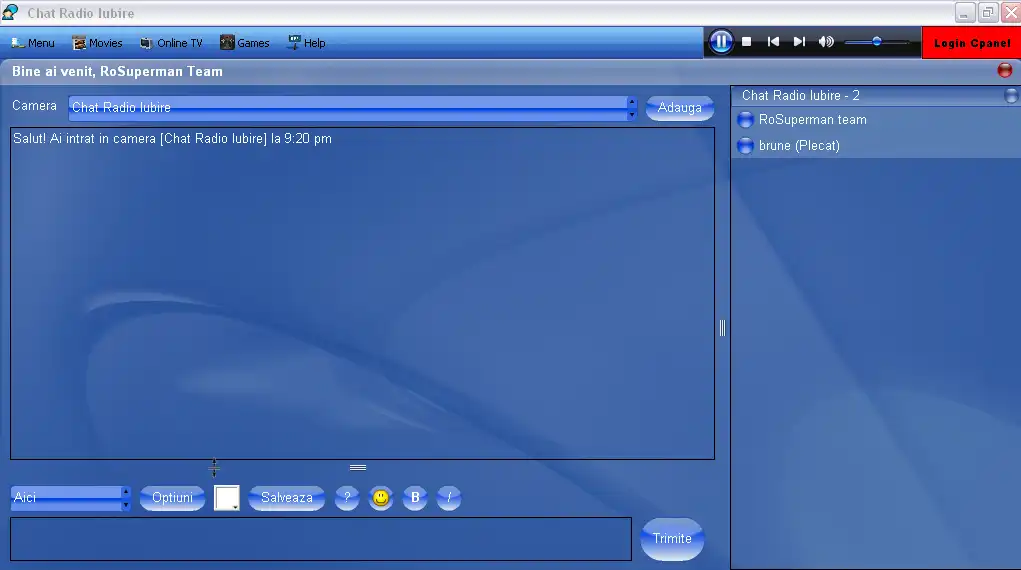The height and width of the screenshot is (570, 1021).
Task: Stop the radio stream
Action: pyautogui.click(x=747, y=42)
